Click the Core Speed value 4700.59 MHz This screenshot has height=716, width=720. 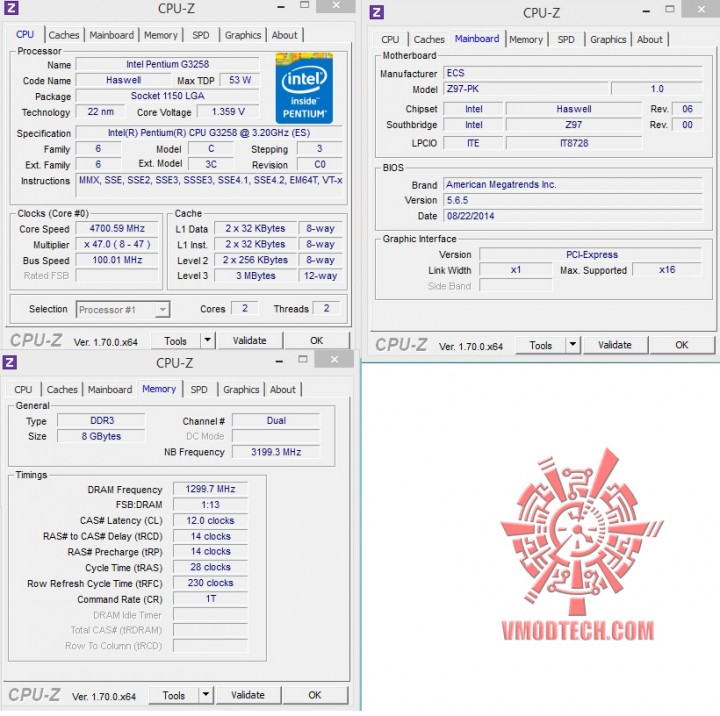click(117, 228)
